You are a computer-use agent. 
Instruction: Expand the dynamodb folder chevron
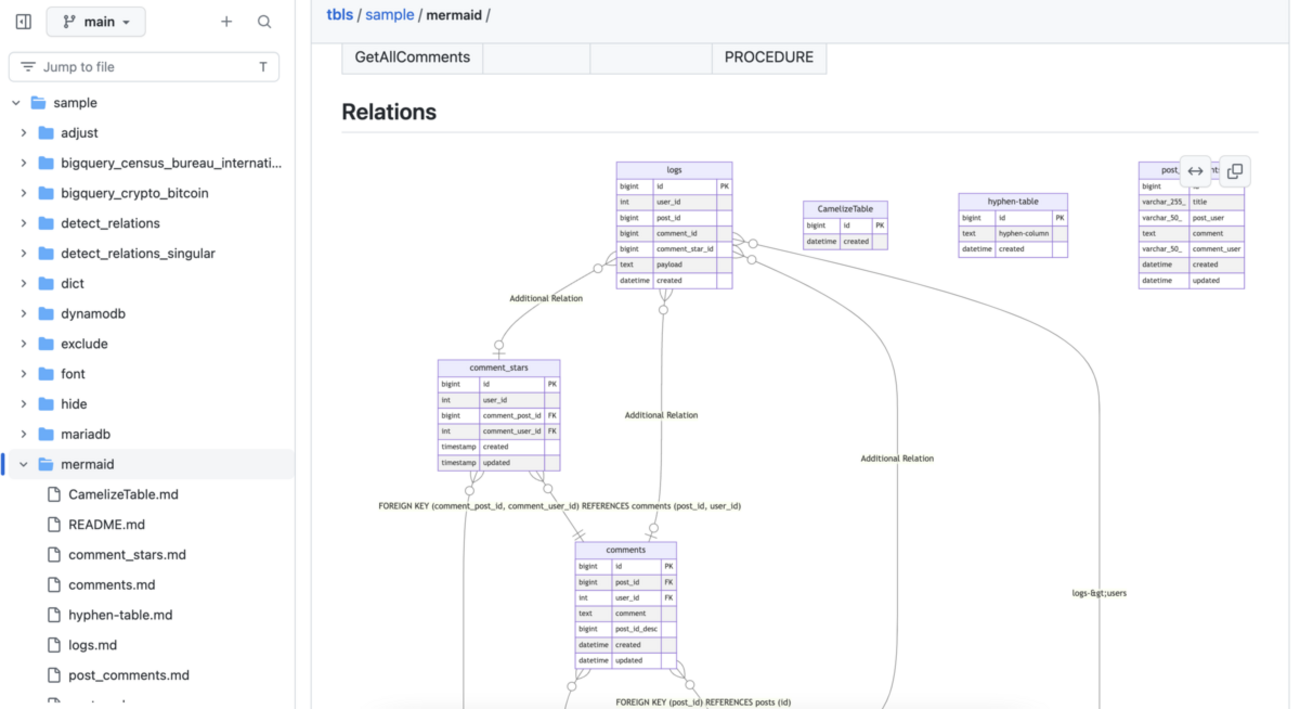tap(24, 314)
